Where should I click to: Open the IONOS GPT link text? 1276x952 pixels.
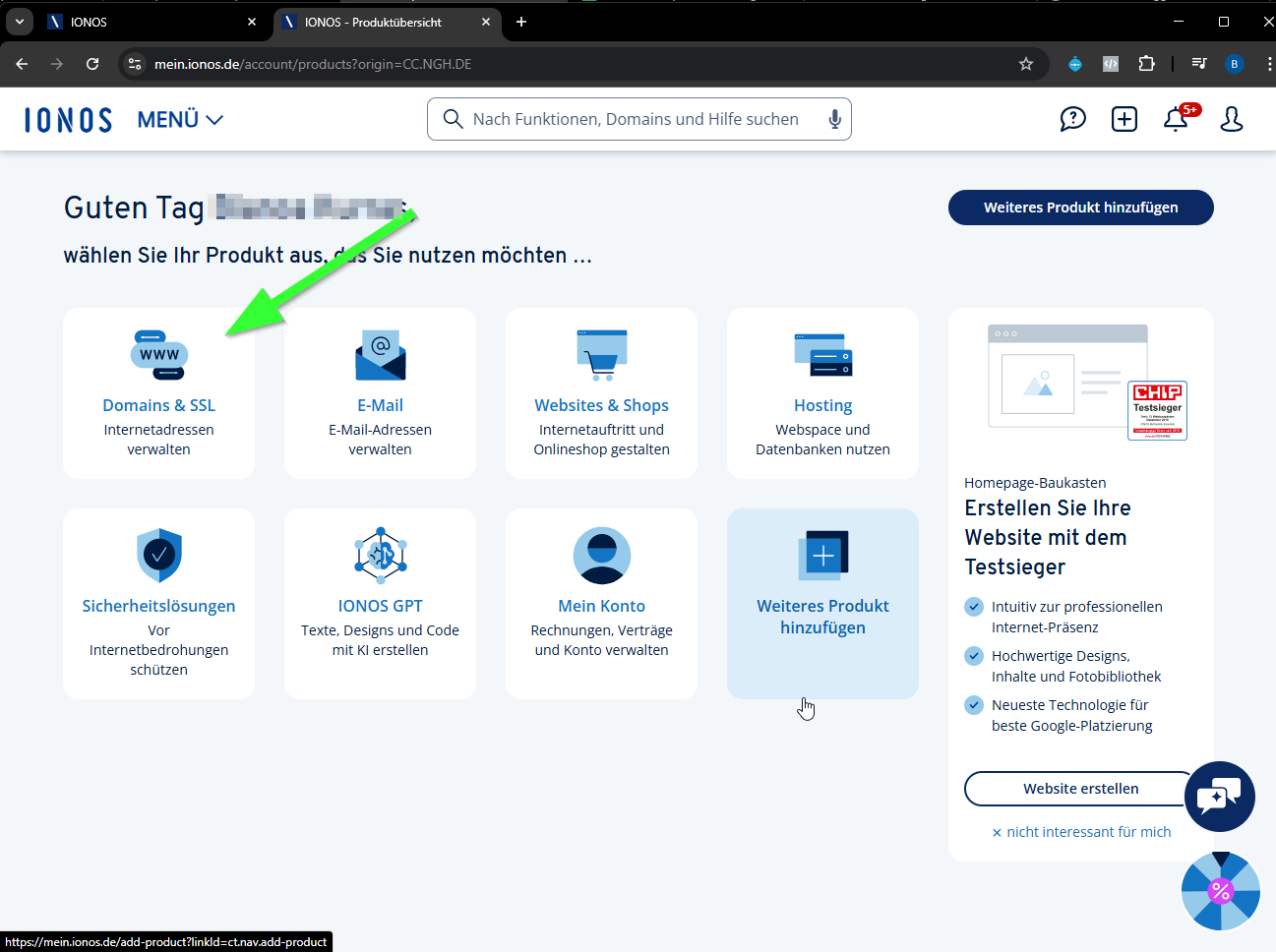click(381, 606)
